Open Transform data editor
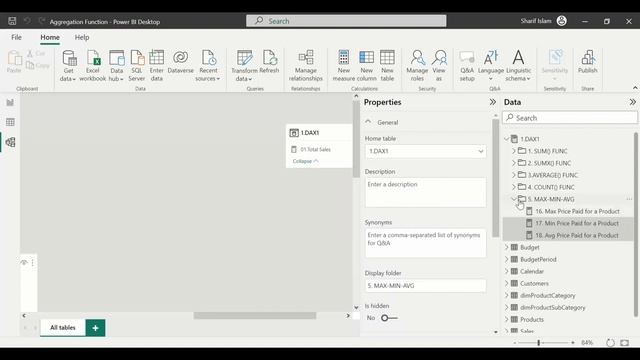The width and height of the screenshot is (640, 360). [244, 66]
